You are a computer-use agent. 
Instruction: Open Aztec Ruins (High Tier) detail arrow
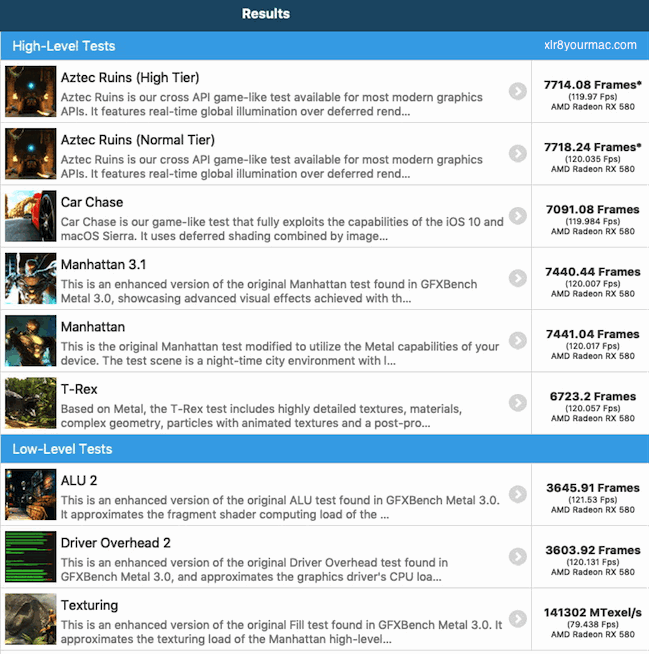tap(518, 91)
